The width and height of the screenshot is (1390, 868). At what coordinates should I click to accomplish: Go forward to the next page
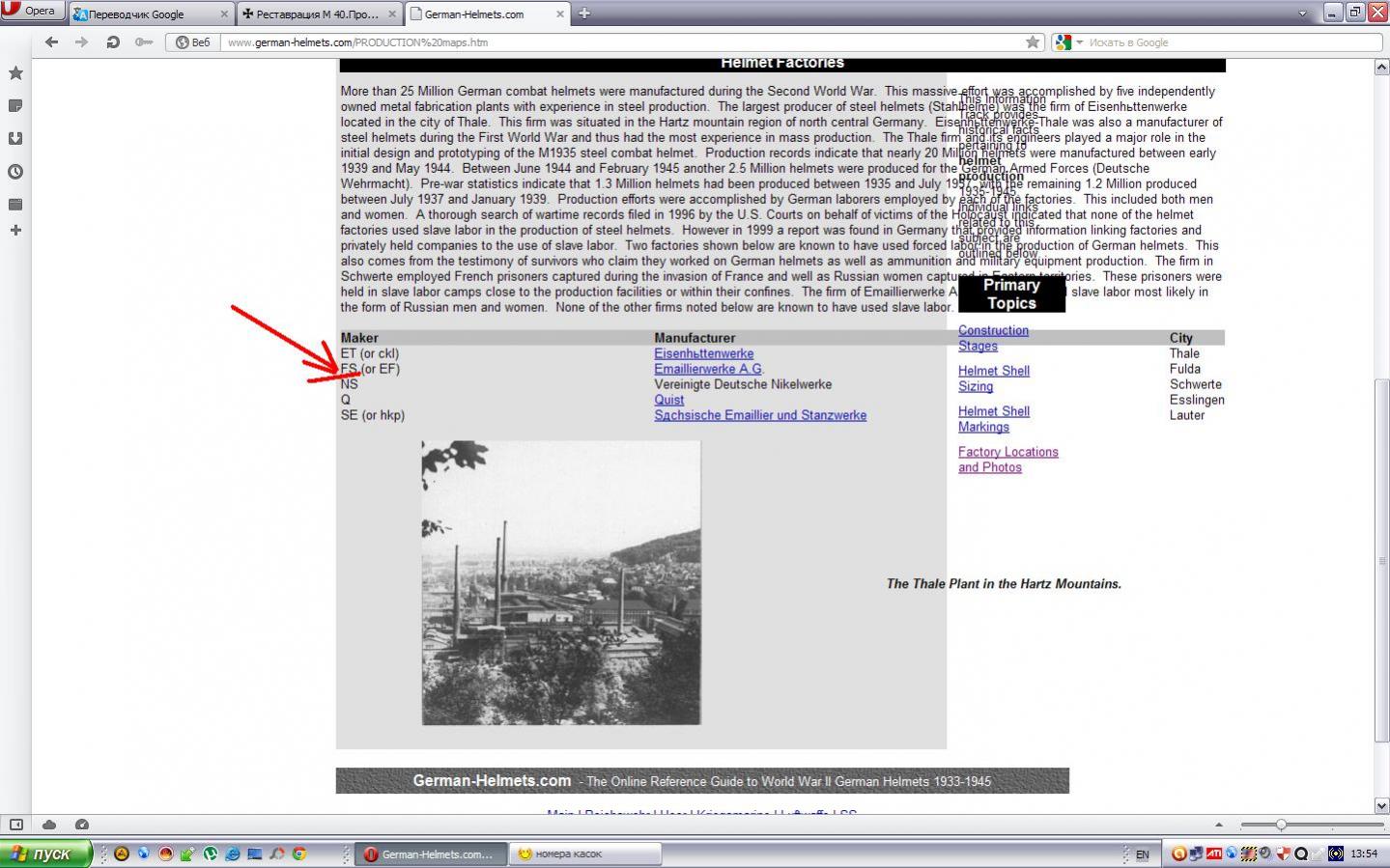[x=82, y=42]
